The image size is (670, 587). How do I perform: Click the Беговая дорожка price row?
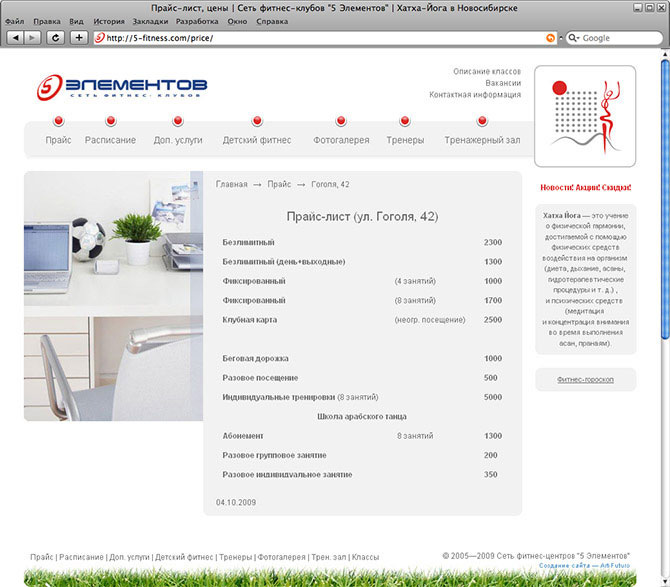[362, 358]
